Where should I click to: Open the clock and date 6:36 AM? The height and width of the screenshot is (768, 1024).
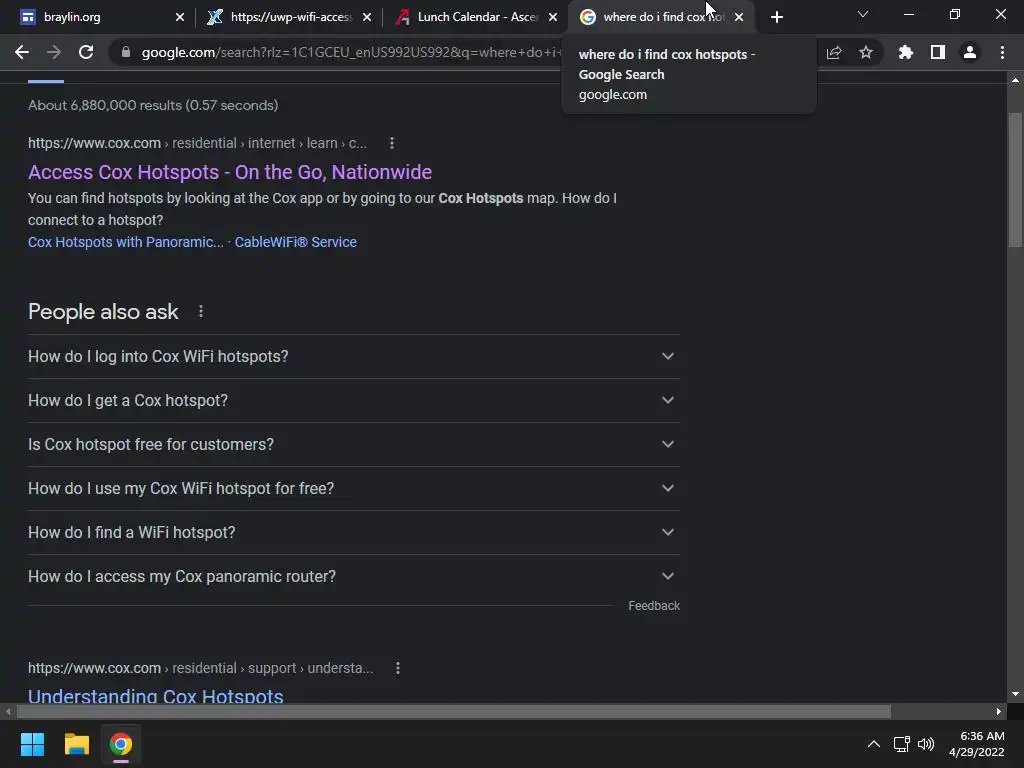[x=976, y=744]
